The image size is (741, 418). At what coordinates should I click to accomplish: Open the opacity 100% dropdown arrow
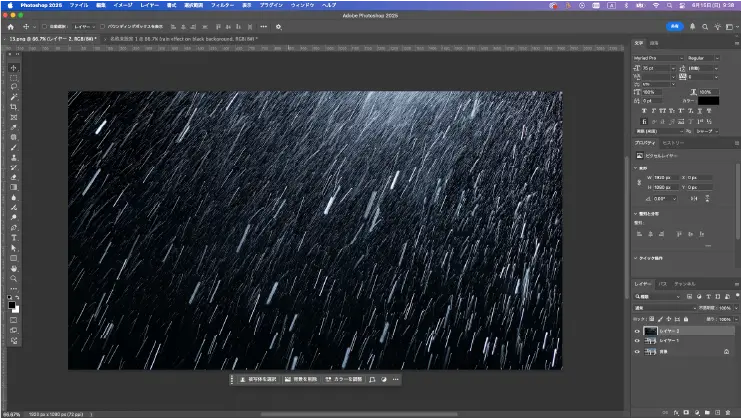pyautogui.click(x=736, y=308)
